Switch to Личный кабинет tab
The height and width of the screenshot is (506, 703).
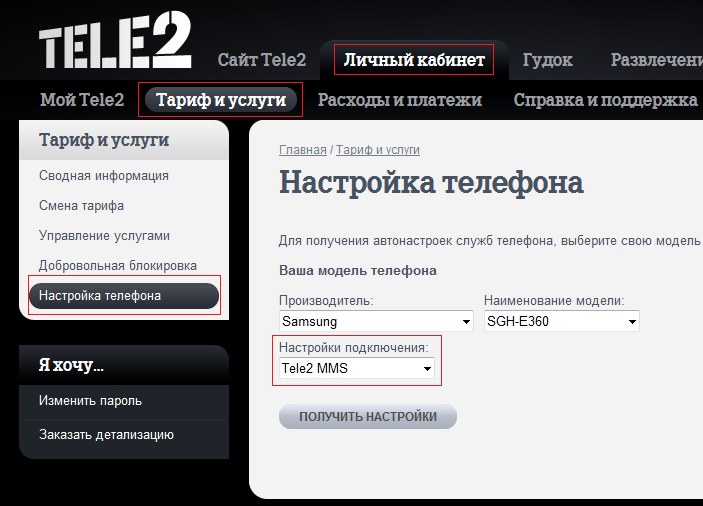[414, 60]
